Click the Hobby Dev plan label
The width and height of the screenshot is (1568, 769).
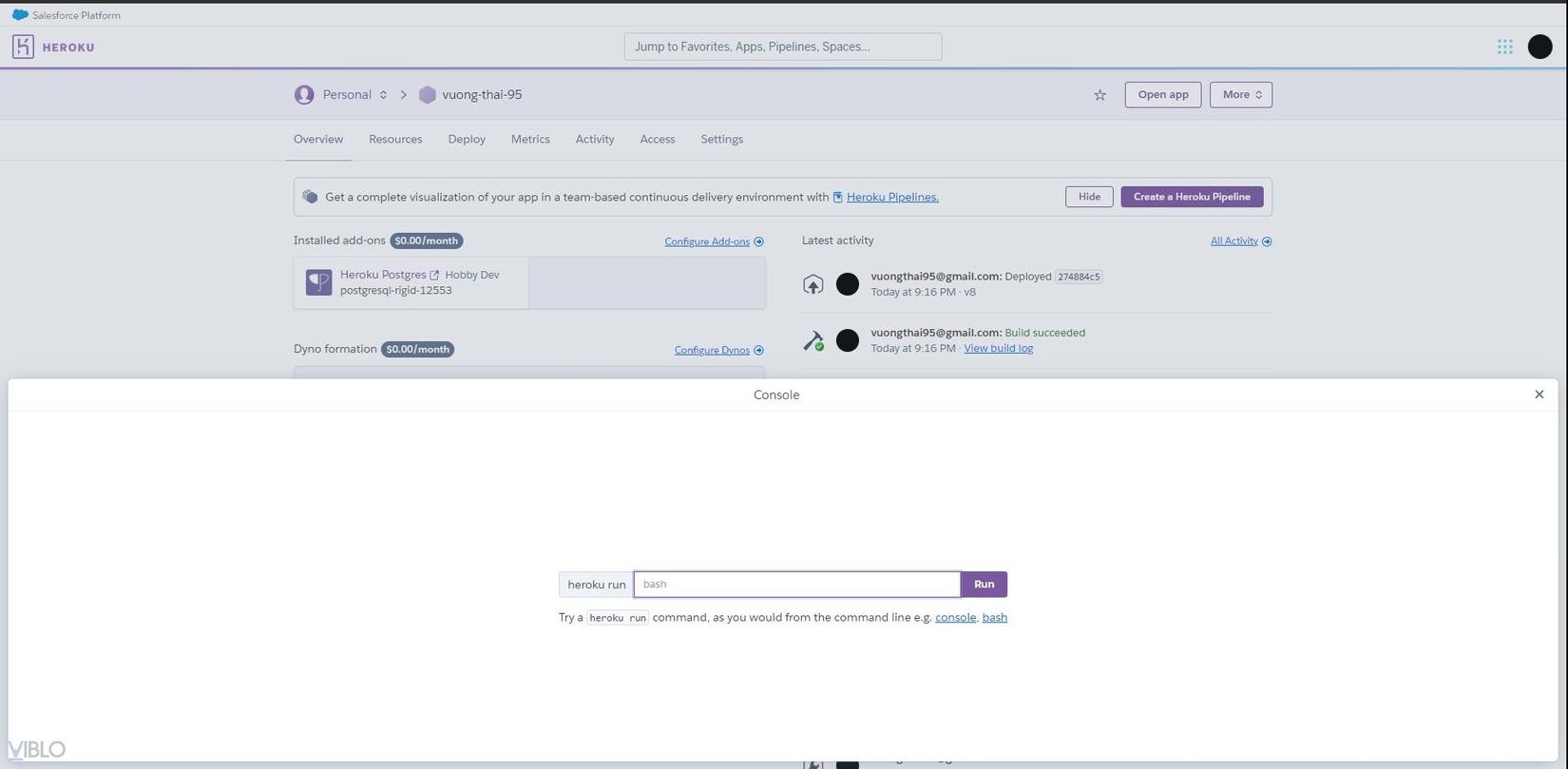coord(472,275)
